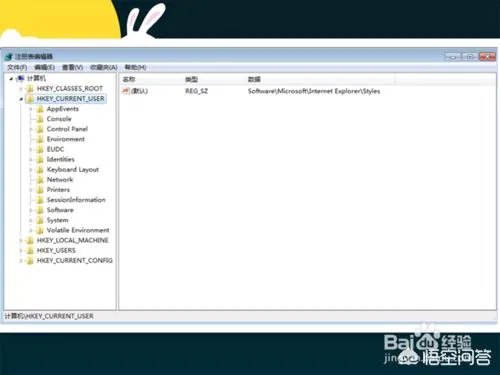Select the Network key label
Screen dimensions: 500x375
tap(60, 180)
